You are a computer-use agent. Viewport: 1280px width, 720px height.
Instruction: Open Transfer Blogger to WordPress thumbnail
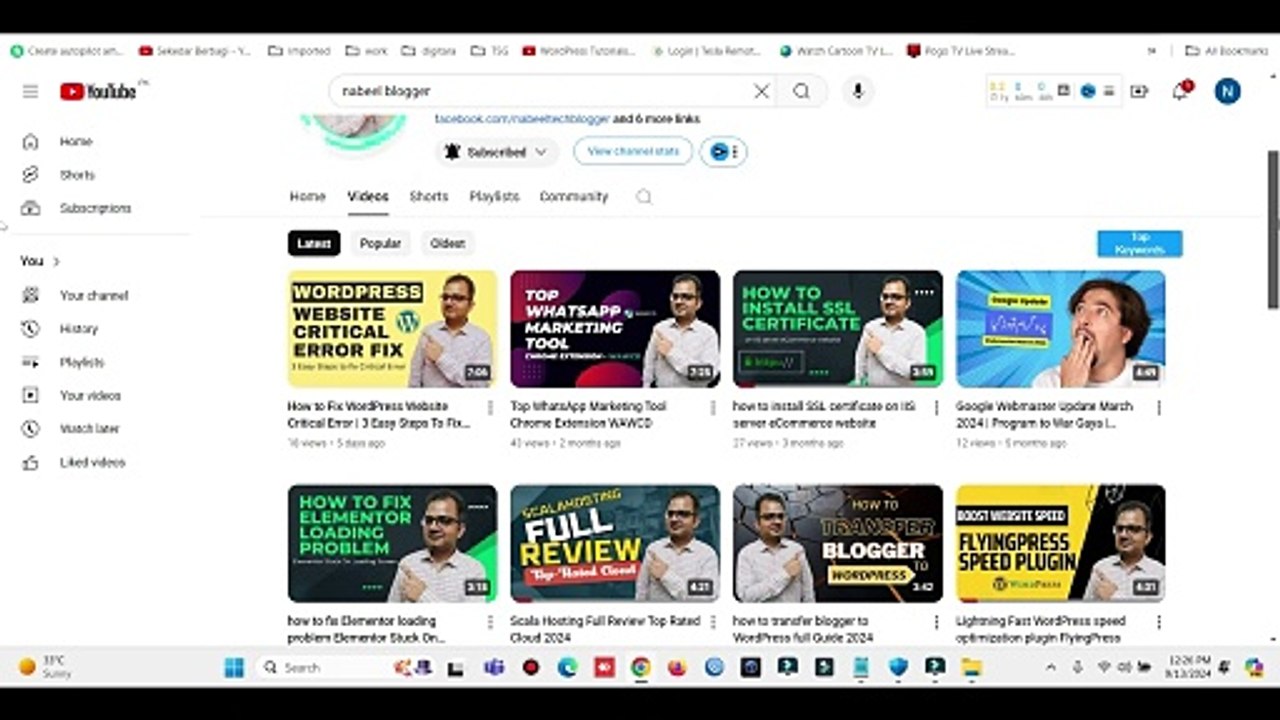tap(838, 543)
